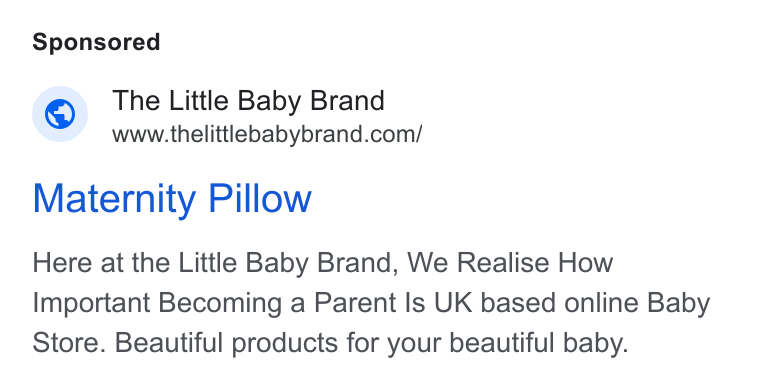Click the blue globe favicon icon
Screen dimensions: 760x386
click(x=60, y=114)
